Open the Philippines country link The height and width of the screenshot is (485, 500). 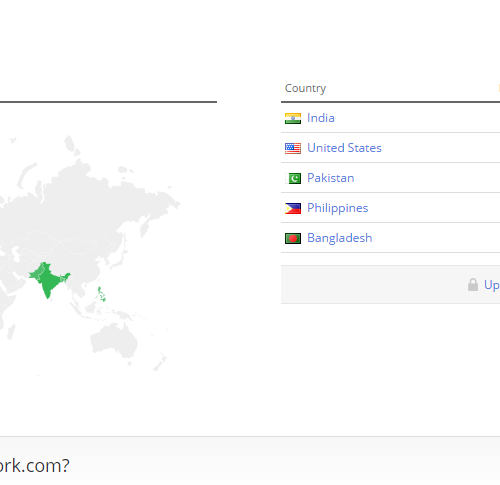[337, 208]
